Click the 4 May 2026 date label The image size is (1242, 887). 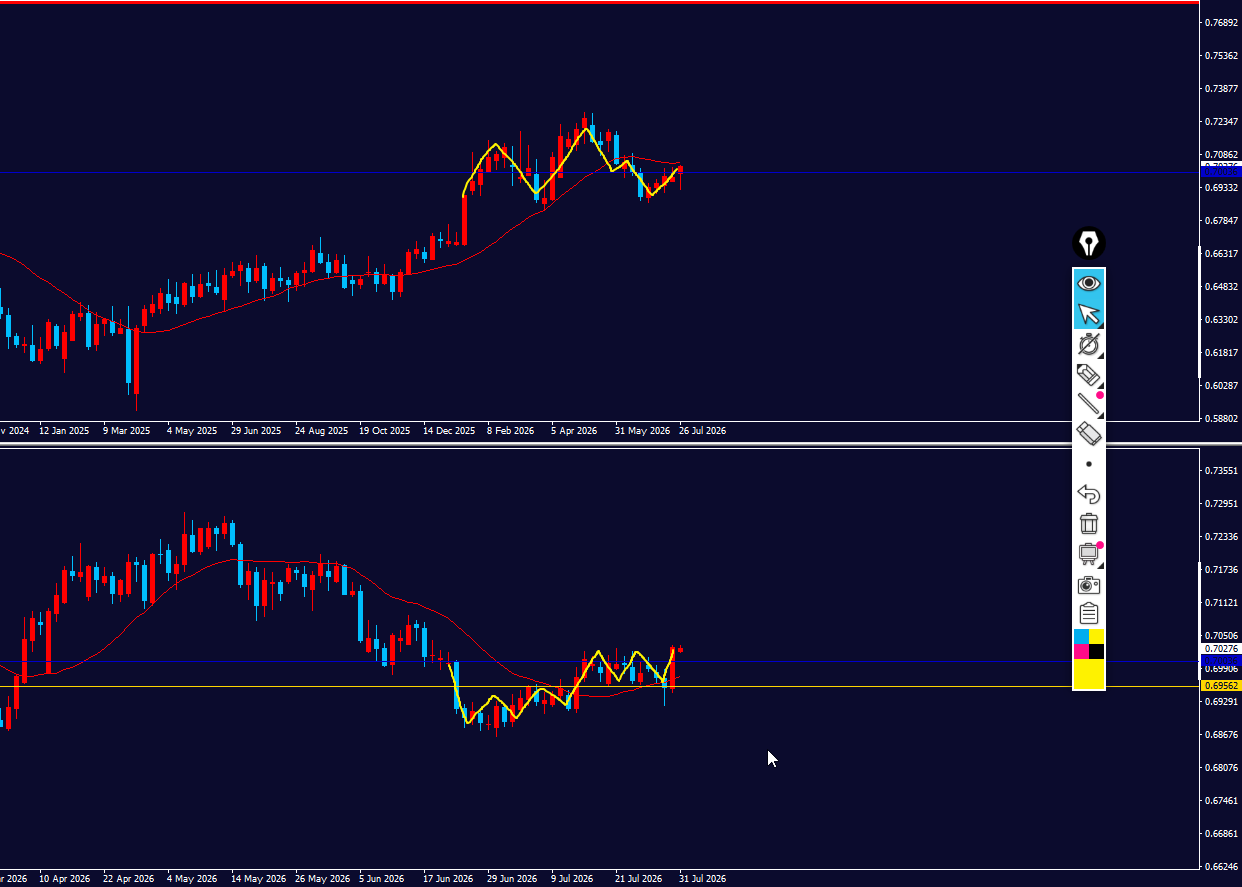pyautogui.click(x=192, y=879)
